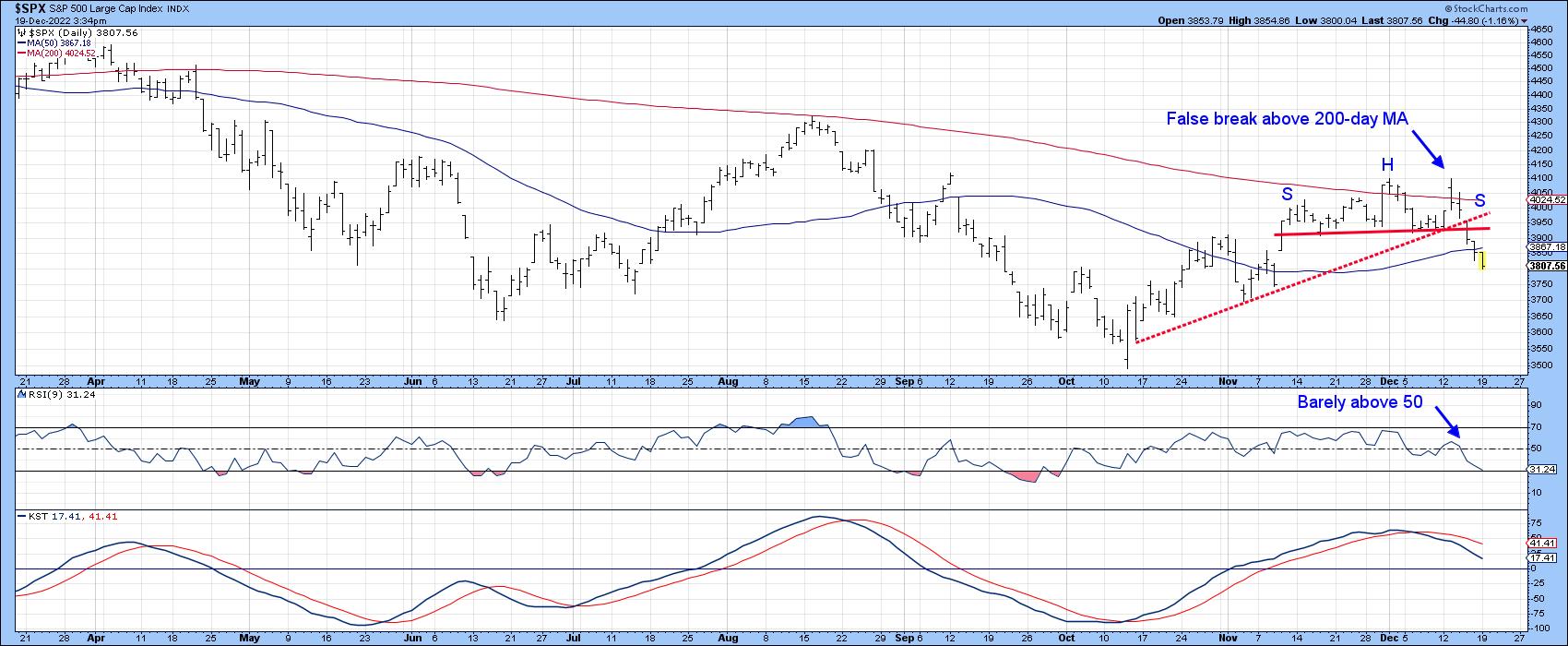This screenshot has width=1568, height=646.
Task: Click the MA(50) blue legend line marker
Action: [x=21, y=42]
